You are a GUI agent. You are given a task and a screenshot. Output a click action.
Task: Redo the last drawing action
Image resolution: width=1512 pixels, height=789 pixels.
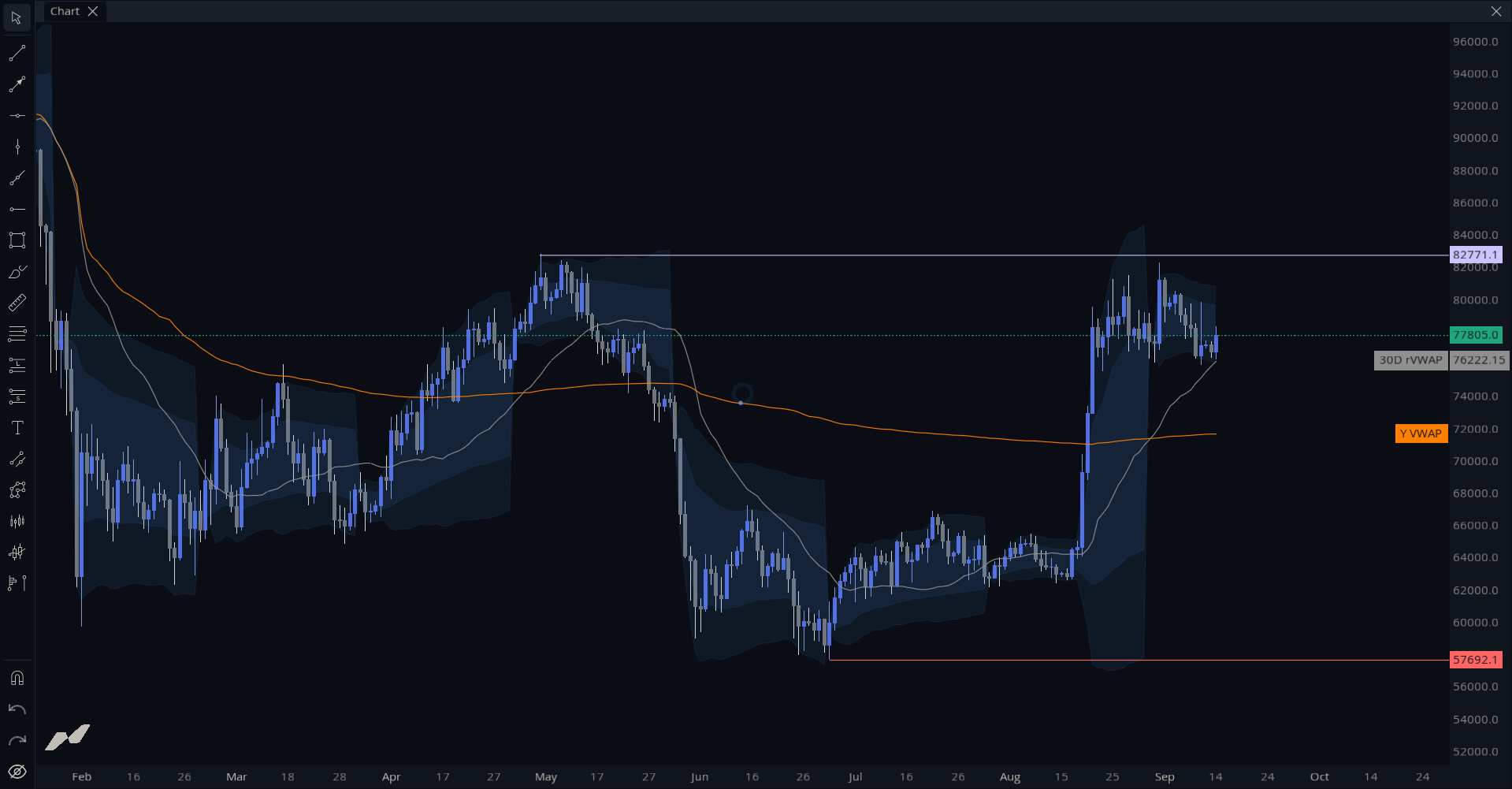pos(17,740)
